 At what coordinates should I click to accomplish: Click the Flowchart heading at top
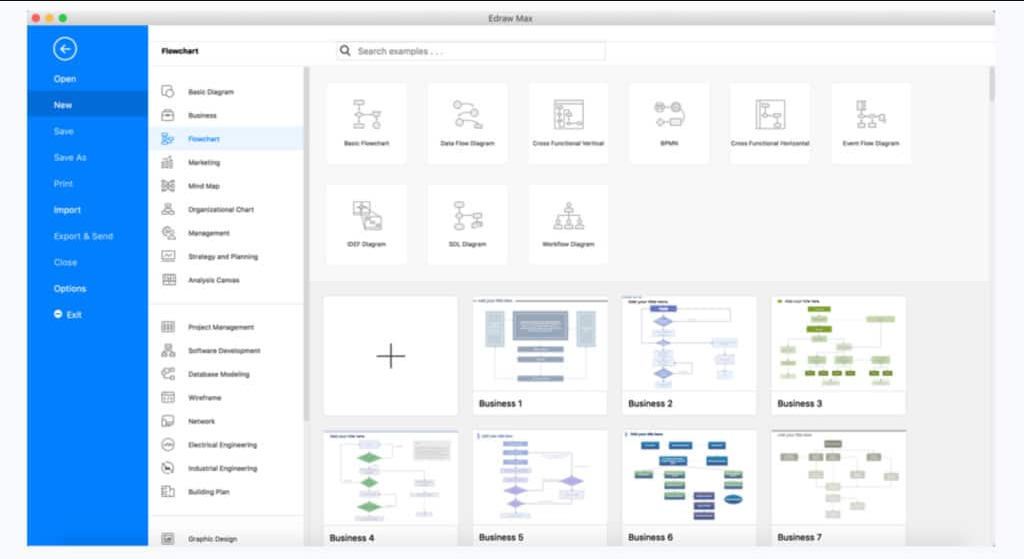pyautogui.click(x=180, y=51)
